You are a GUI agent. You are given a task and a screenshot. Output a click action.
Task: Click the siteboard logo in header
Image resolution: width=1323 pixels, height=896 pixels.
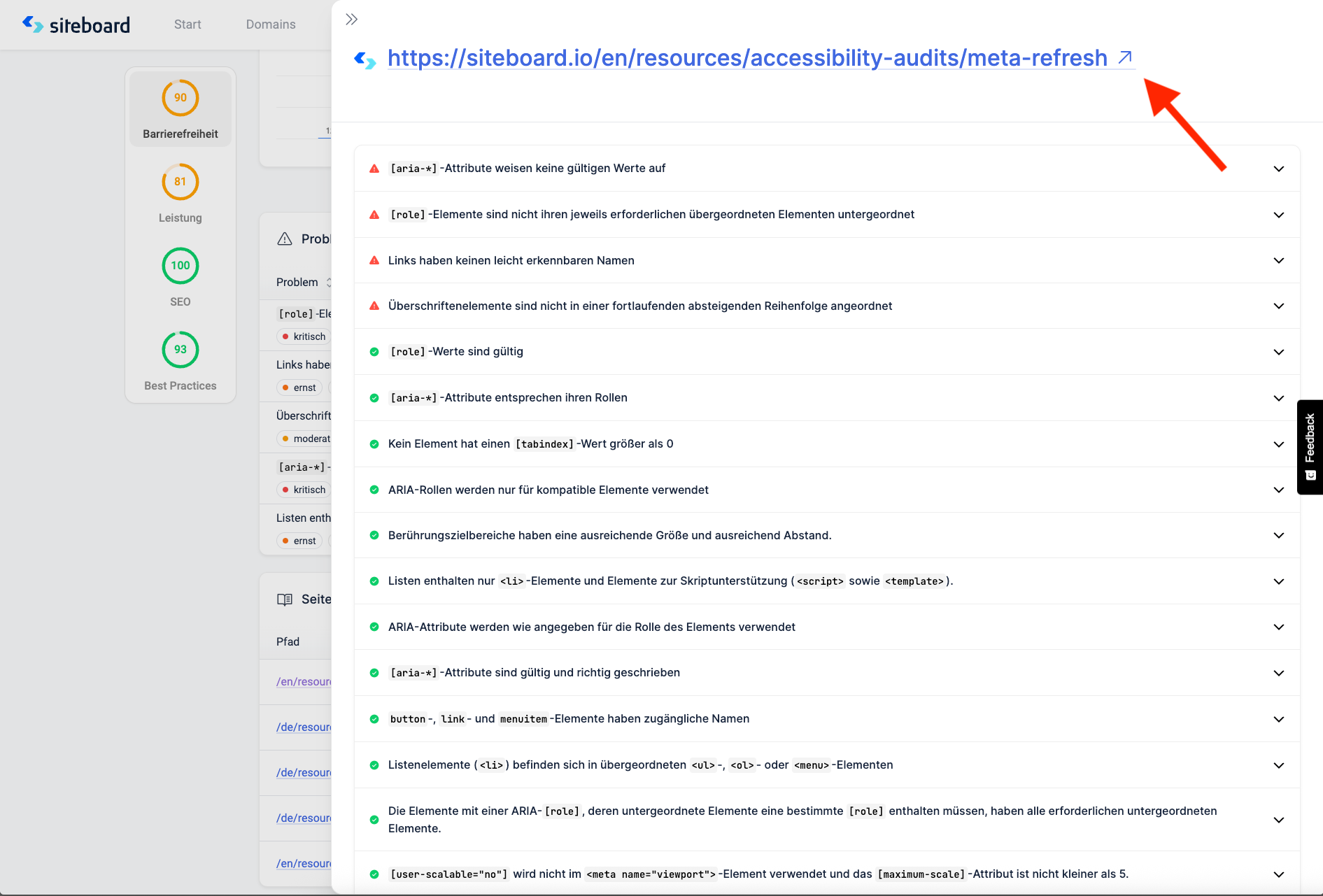click(76, 25)
